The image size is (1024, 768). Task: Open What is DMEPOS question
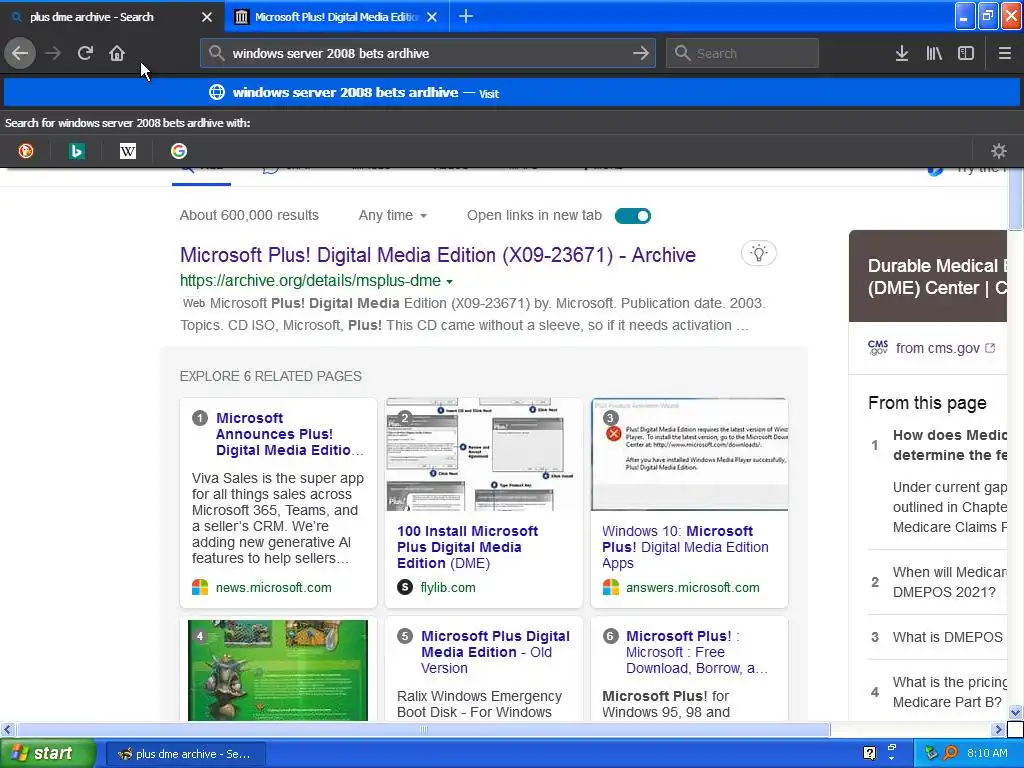point(947,637)
